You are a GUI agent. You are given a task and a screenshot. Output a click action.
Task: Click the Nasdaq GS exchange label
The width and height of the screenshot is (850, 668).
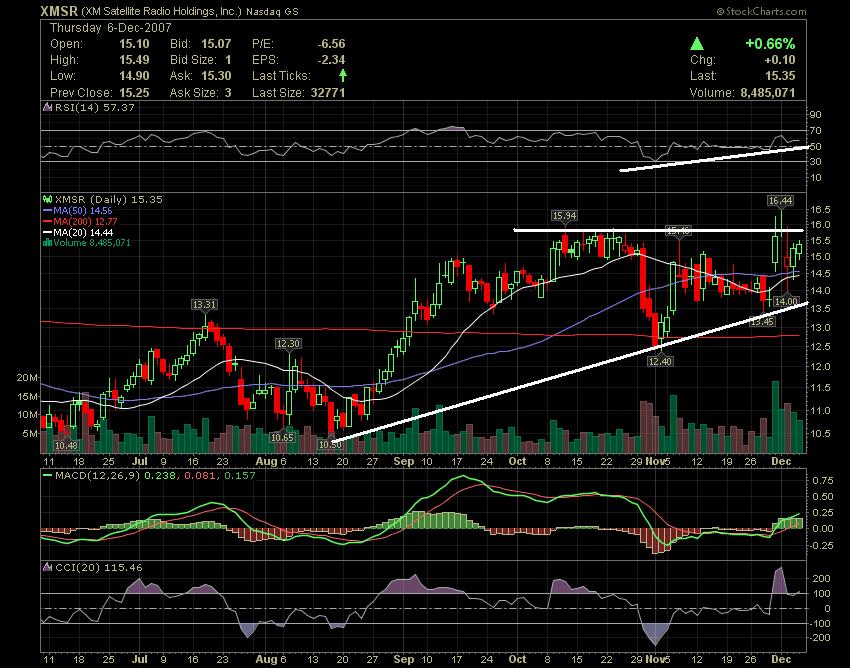(x=272, y=11)
